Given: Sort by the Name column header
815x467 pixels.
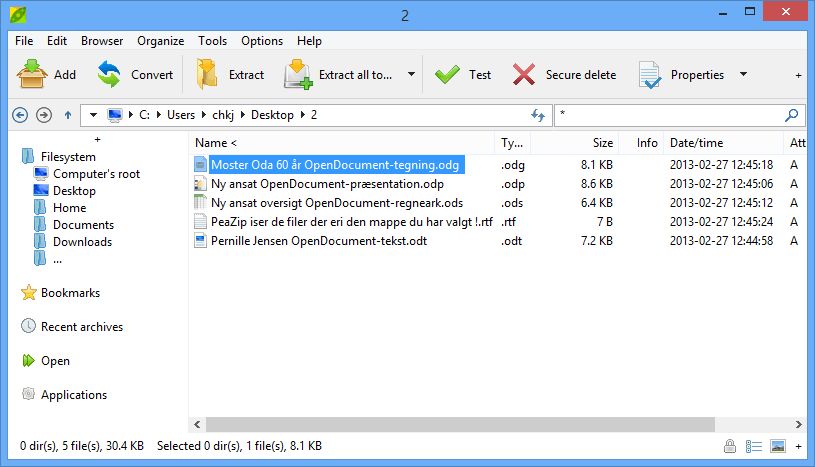Looking at the screenshot, I should point(342,142).
